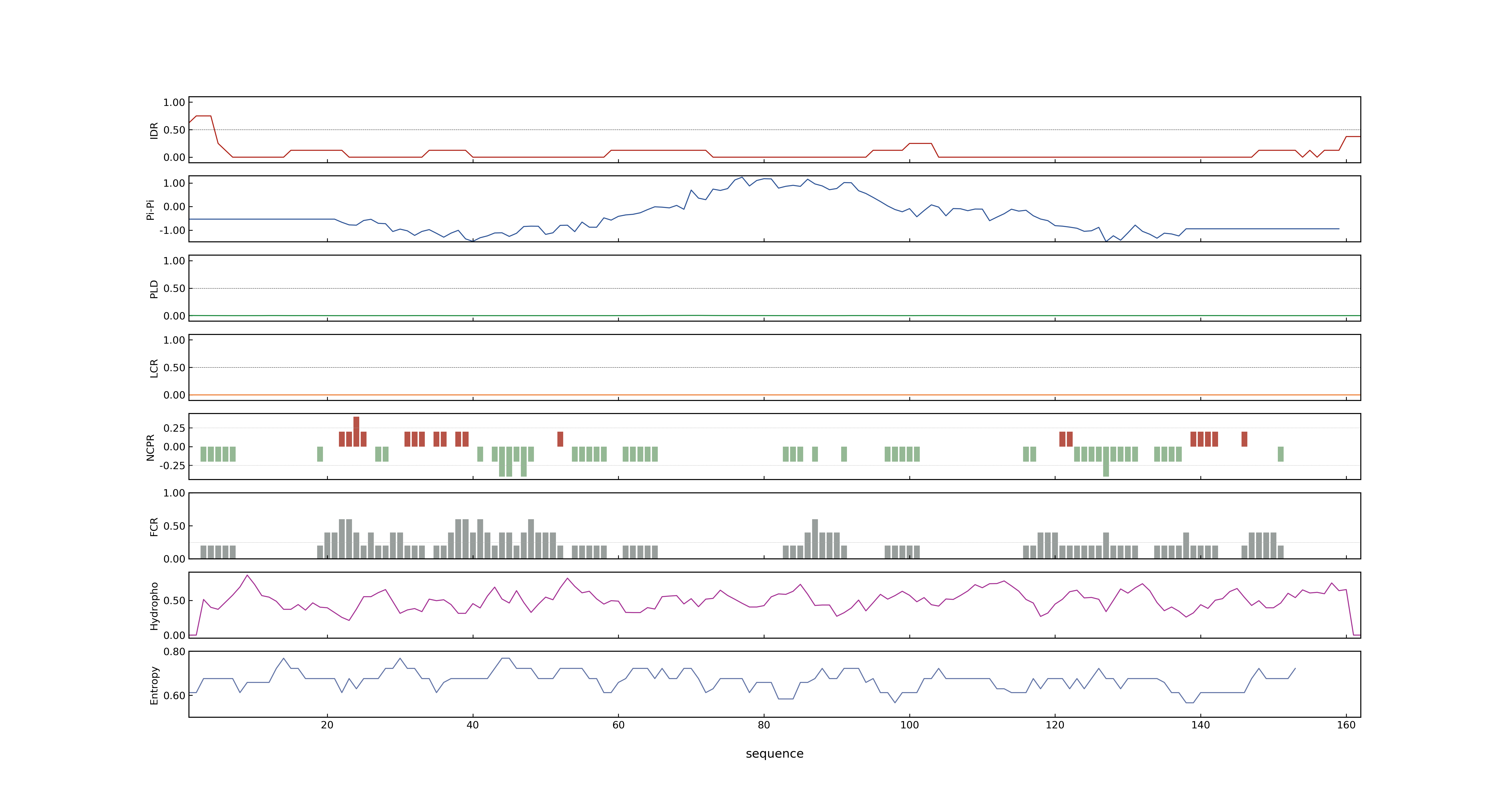This screenshot has height=806, width=1512.
Task: Click x-axis tick label 40
Action: pyautogui.click(x=472, y=725)
